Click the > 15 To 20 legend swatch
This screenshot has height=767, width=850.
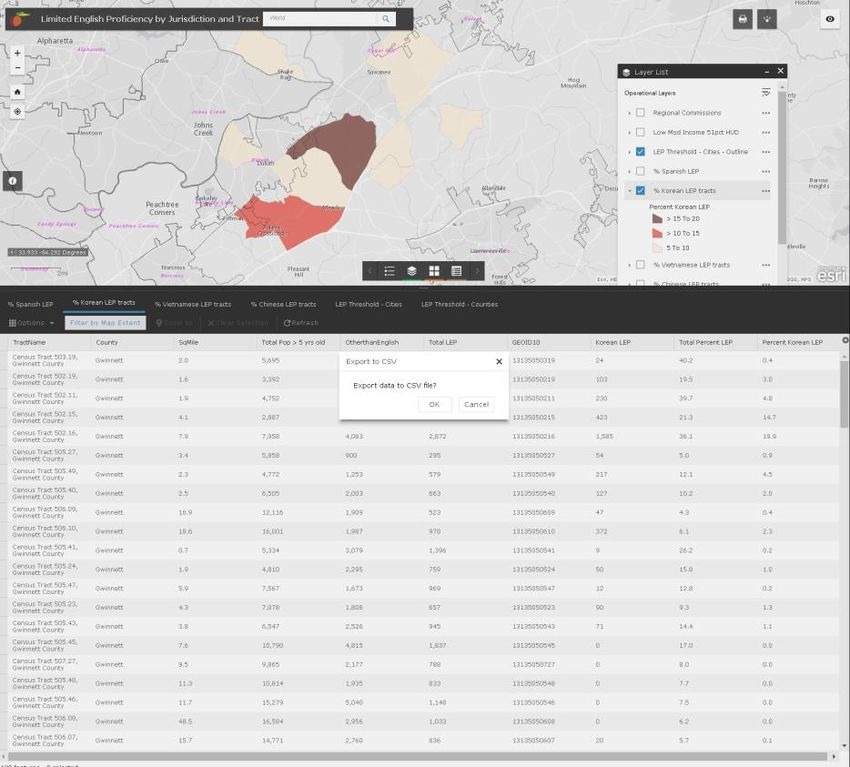point(657,218)
